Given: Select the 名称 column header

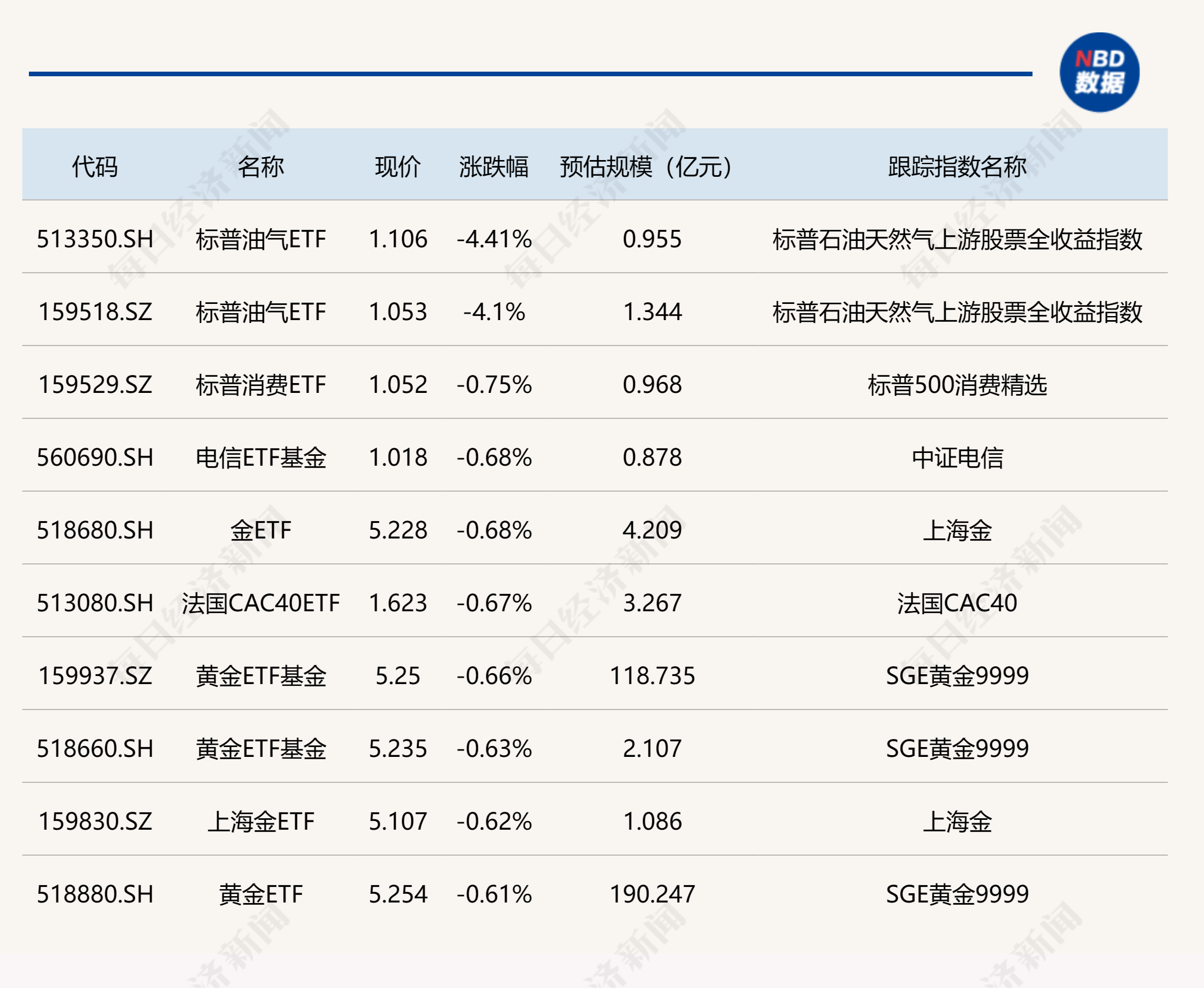Looking at the screenshot, I should (261, 166).
